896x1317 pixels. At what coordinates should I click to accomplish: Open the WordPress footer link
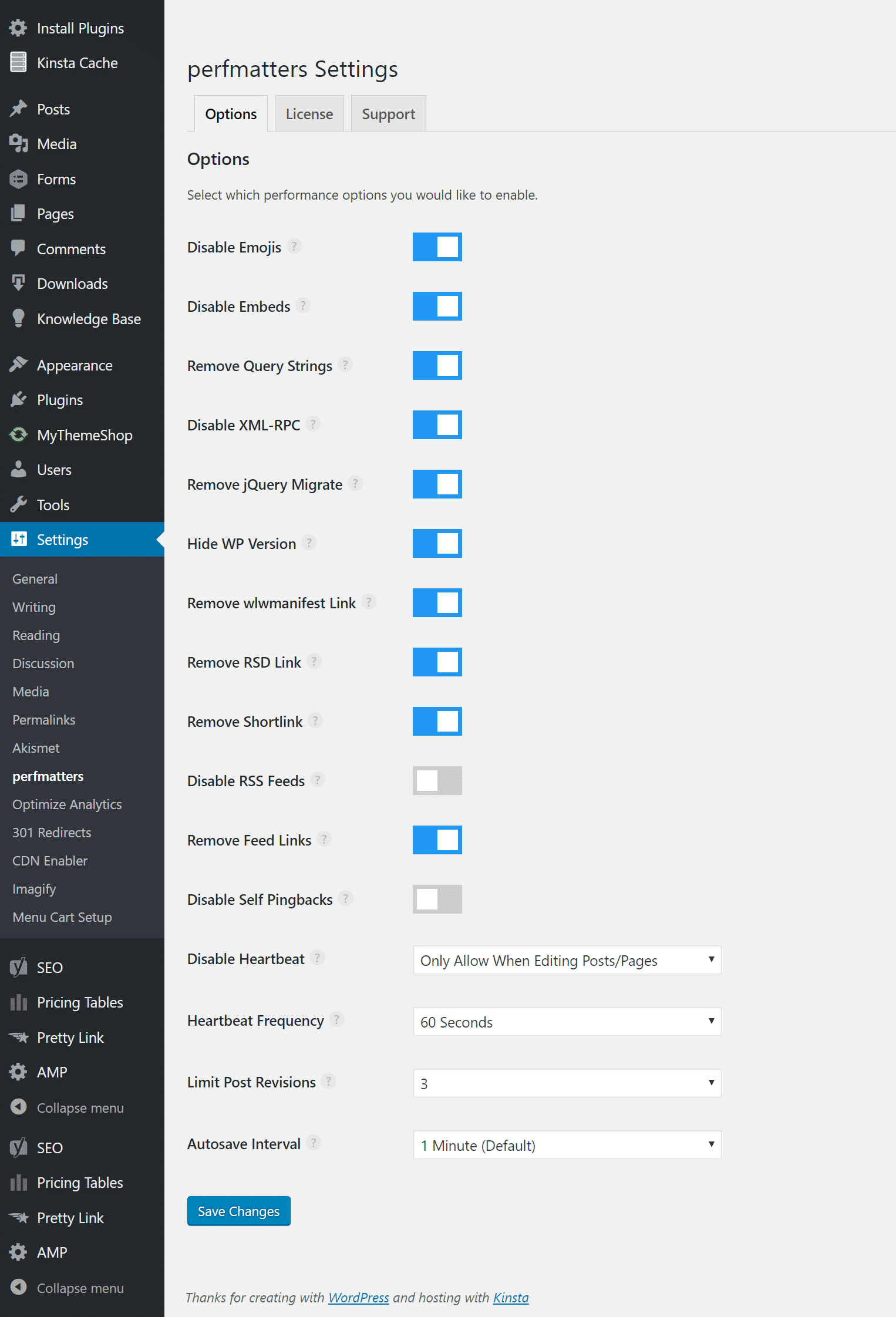(x=358, y=1298)
